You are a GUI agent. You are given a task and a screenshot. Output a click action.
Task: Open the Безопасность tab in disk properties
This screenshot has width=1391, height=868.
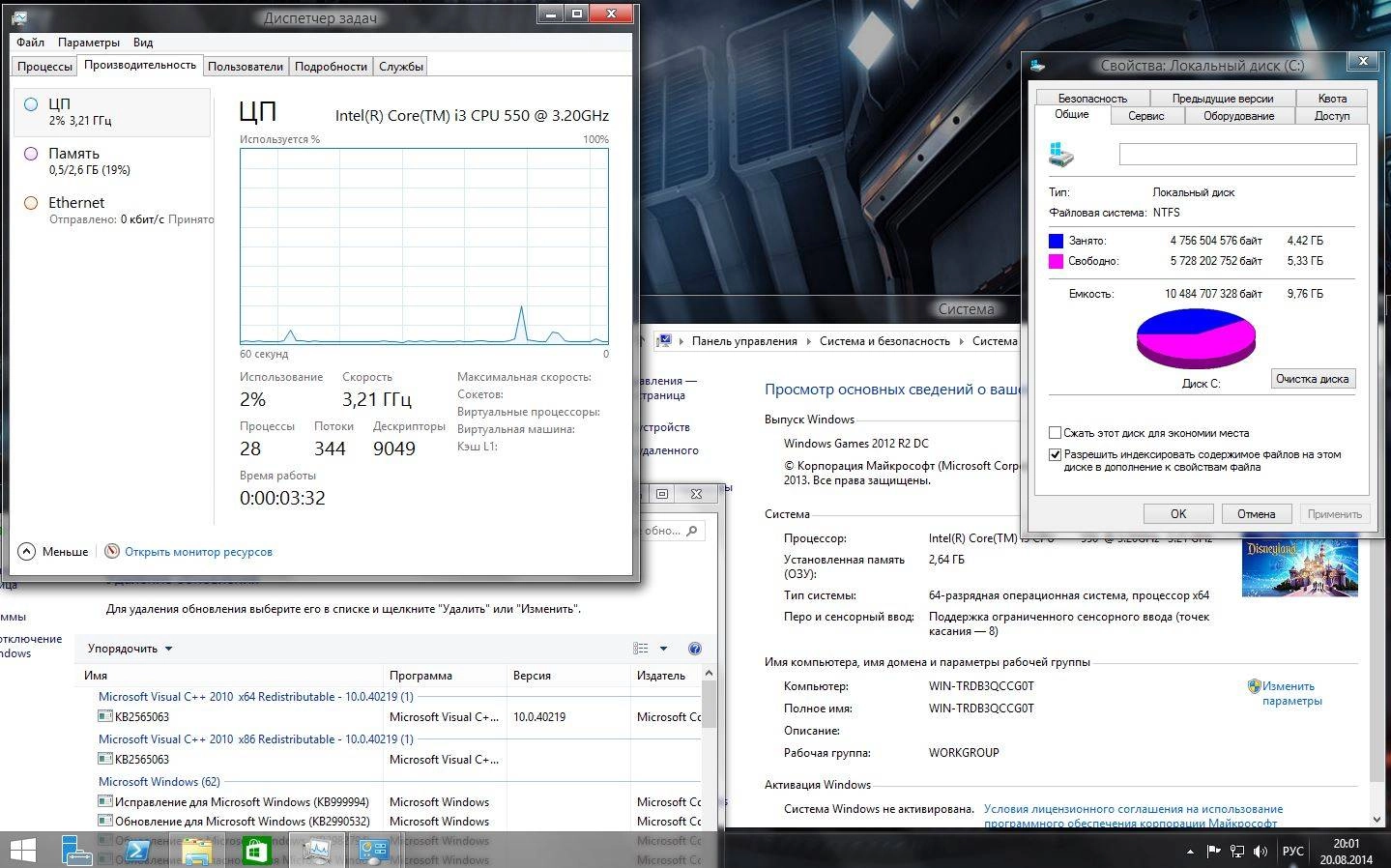point(1092,98)
